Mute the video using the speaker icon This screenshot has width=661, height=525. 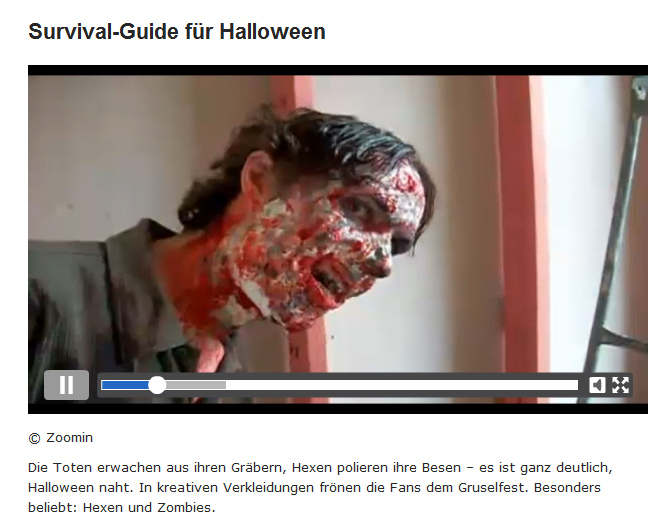[x=597, y=385]
